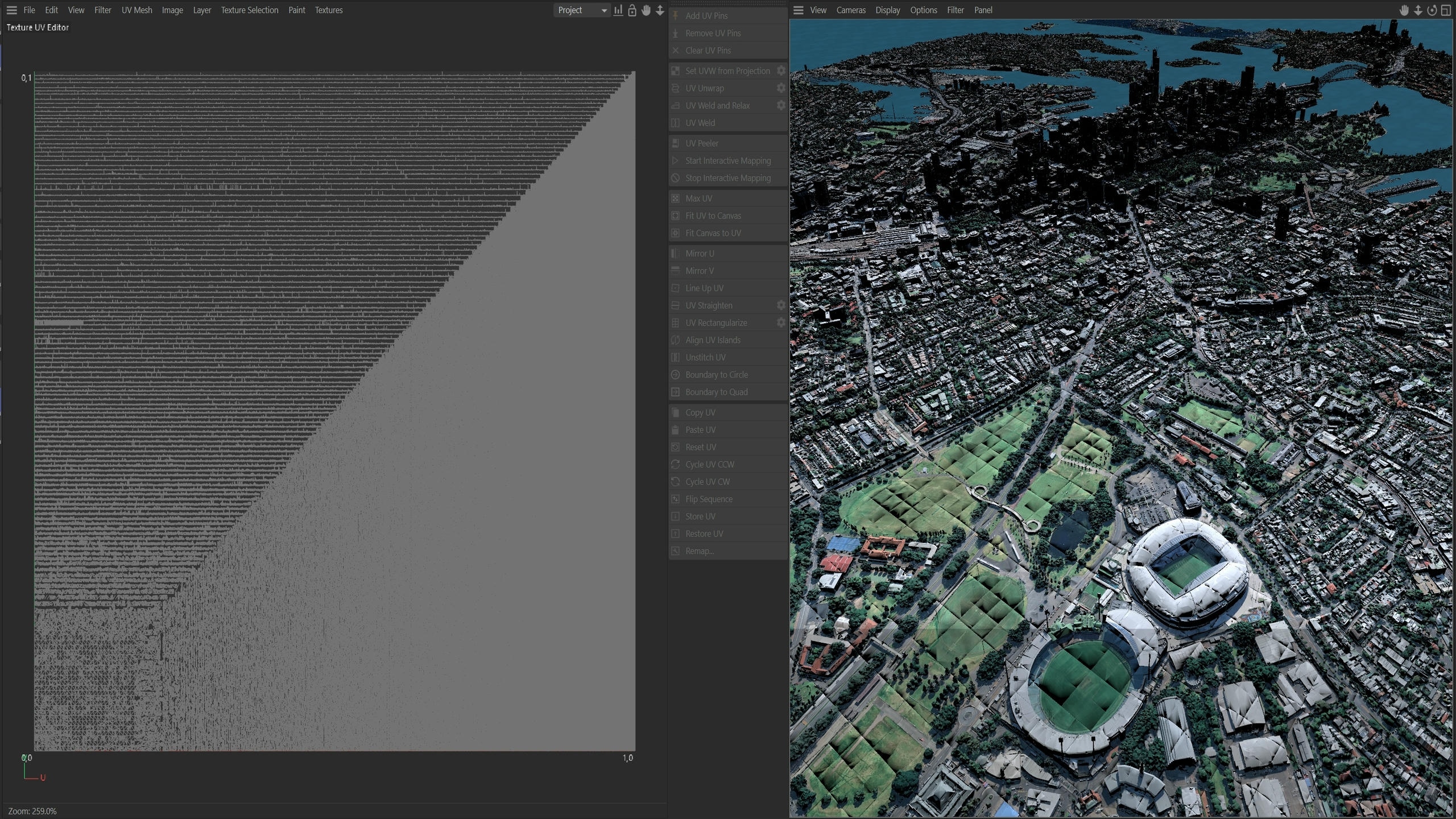Click the Copy UV command
1456x819 pixels.
[x=728, y=412]
